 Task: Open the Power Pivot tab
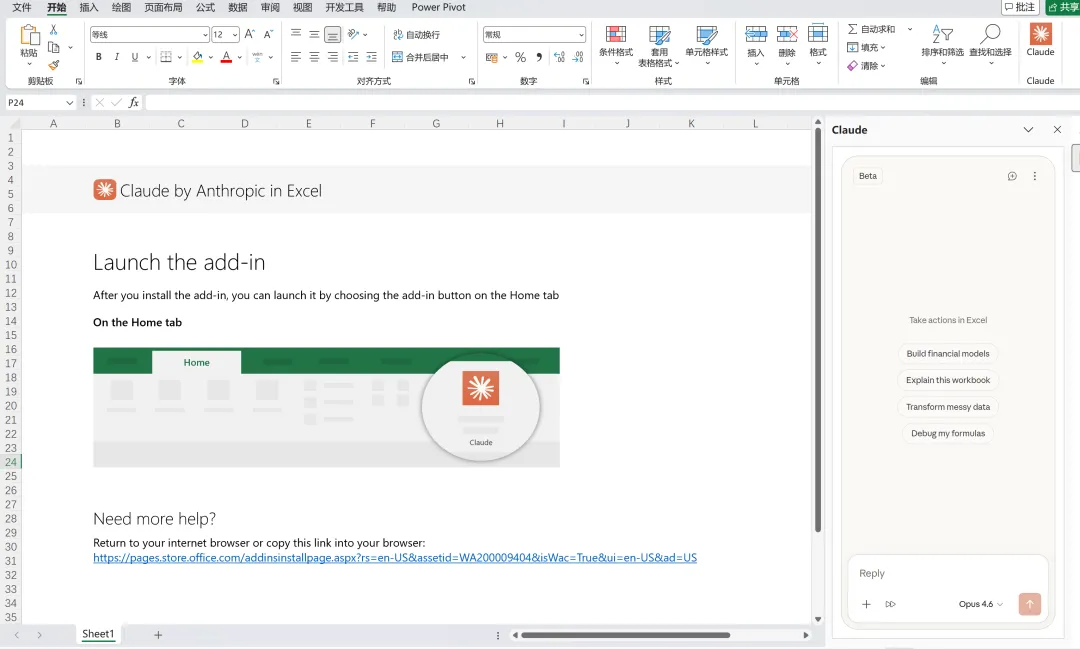pyautogui.click(x=438, y=8)
